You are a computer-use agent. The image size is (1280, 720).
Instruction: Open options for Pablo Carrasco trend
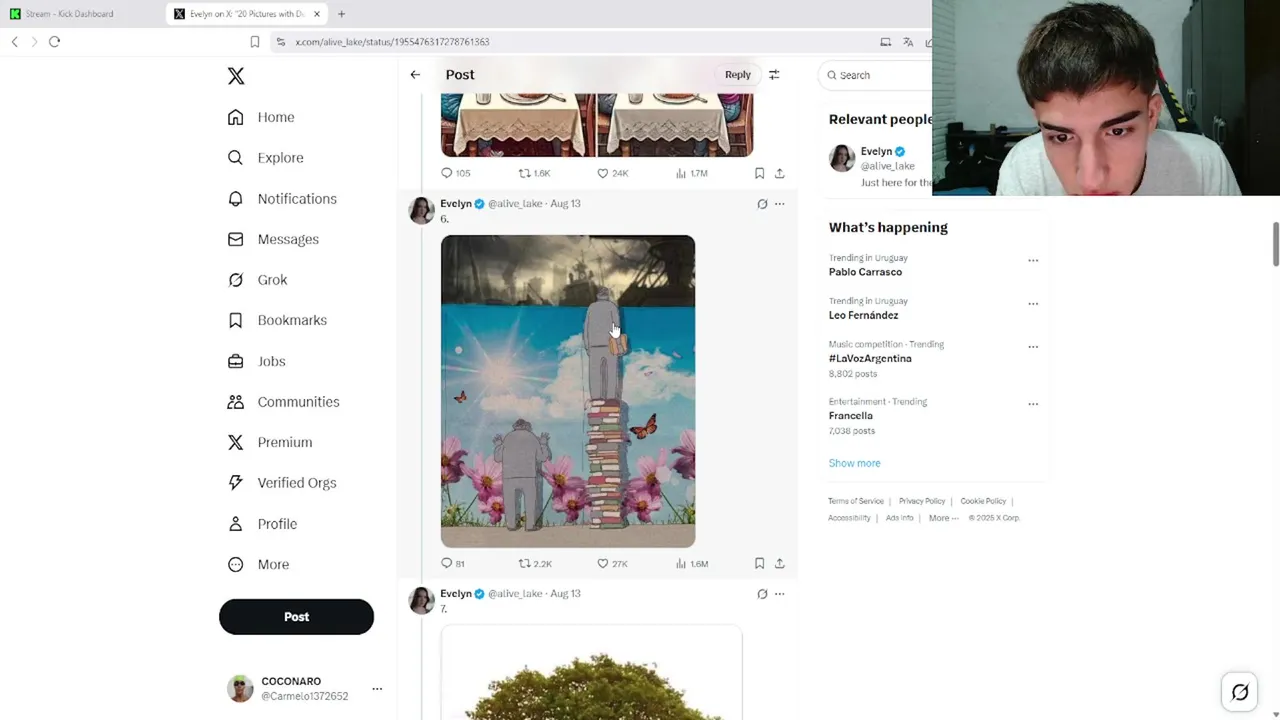coord(1033,261)
